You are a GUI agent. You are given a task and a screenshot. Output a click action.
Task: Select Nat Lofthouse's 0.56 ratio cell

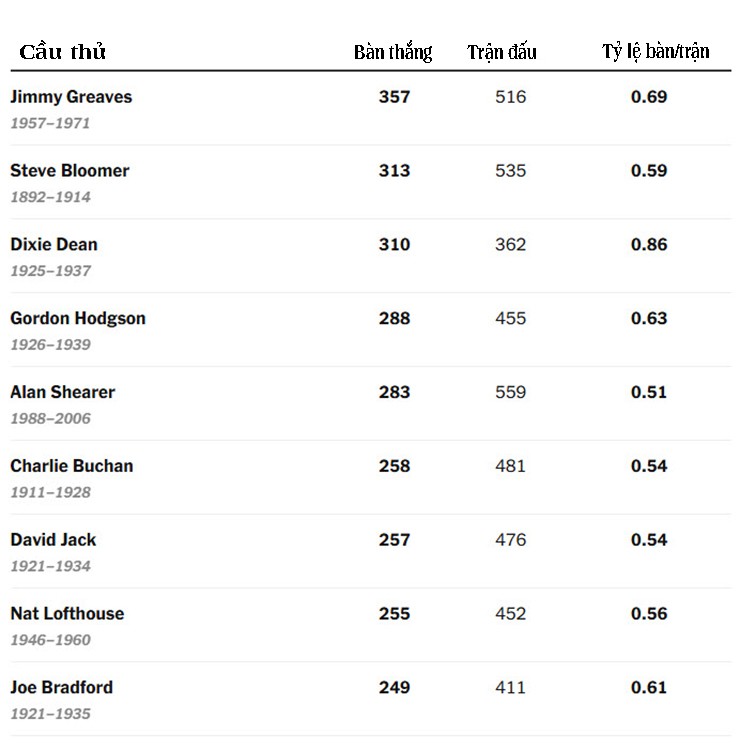tap(649, 614)
